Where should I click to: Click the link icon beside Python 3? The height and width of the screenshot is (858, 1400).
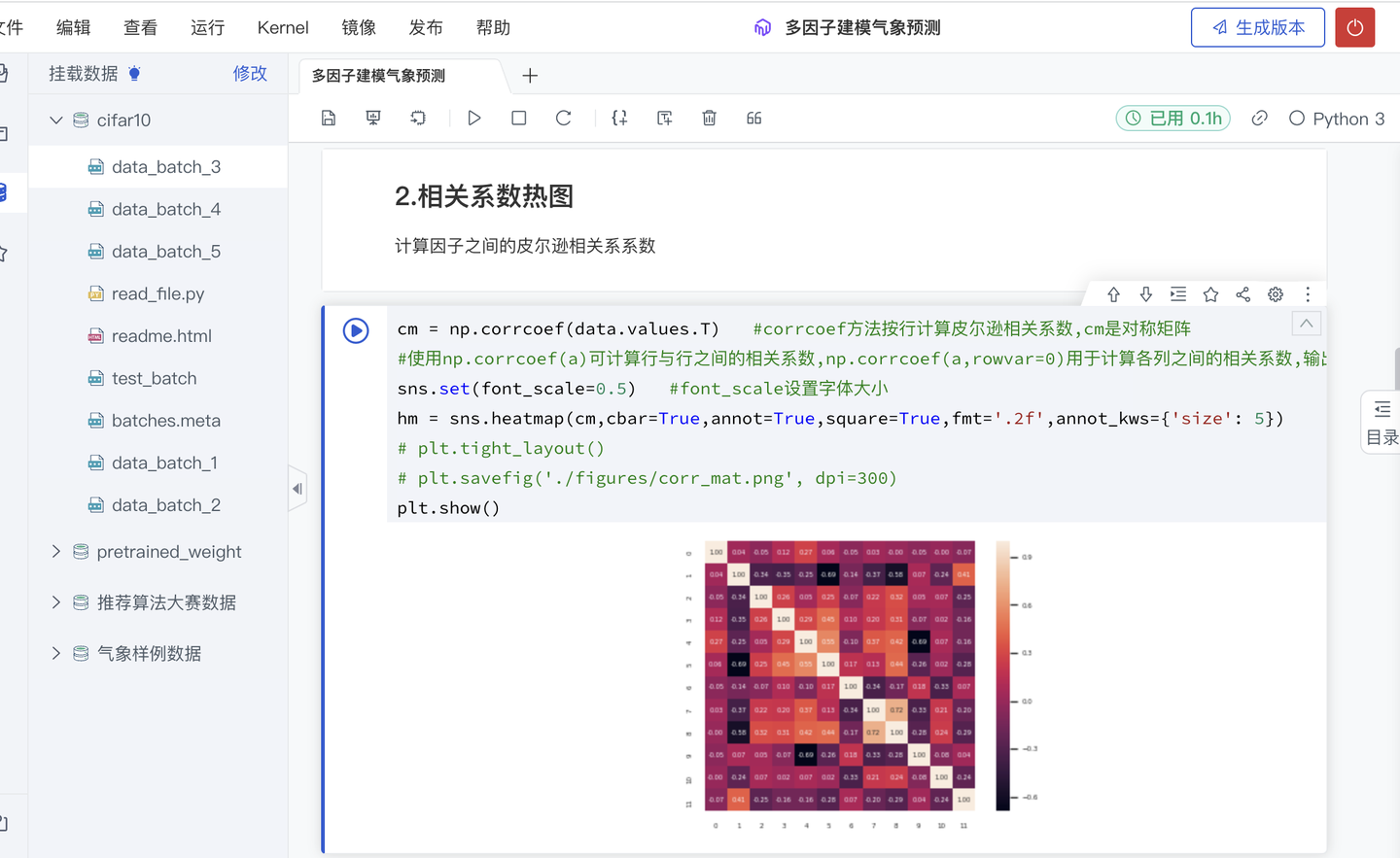tap(1260, 118)
